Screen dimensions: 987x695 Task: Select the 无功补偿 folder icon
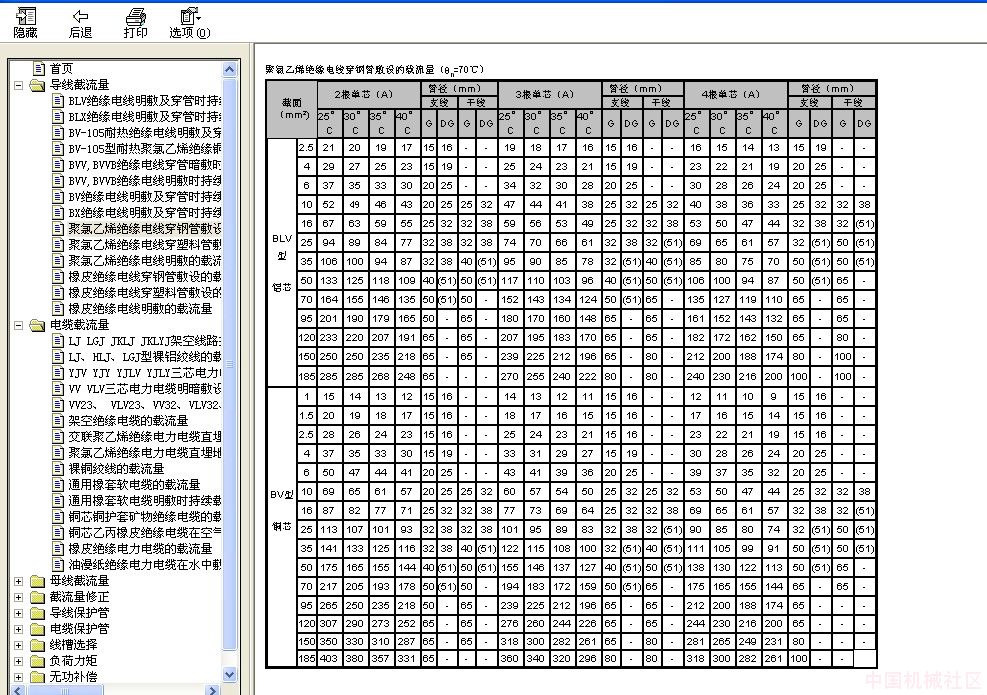[x=38, y=677]
